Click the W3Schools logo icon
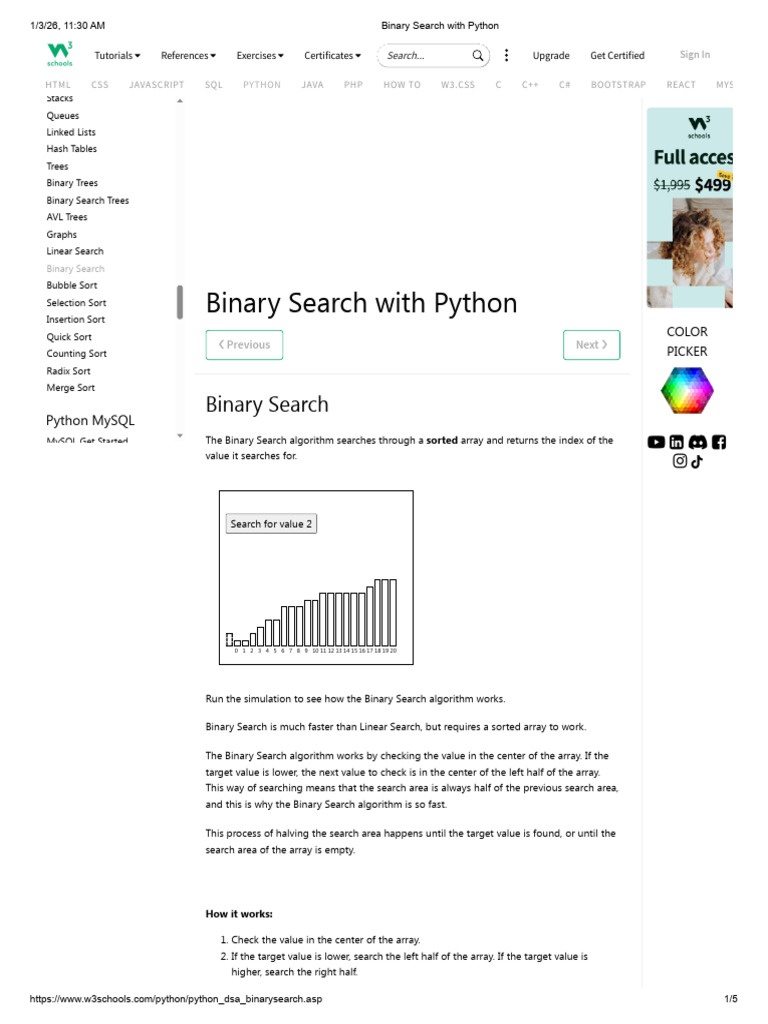This screenshot has width=768, height=1024. click(59, 54)
